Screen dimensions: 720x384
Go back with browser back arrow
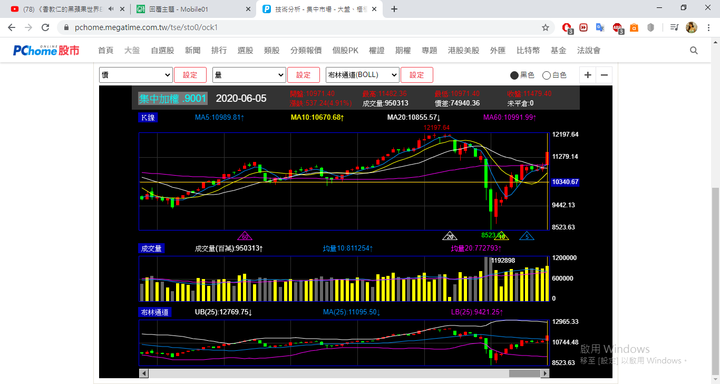(x=11, y=28)
